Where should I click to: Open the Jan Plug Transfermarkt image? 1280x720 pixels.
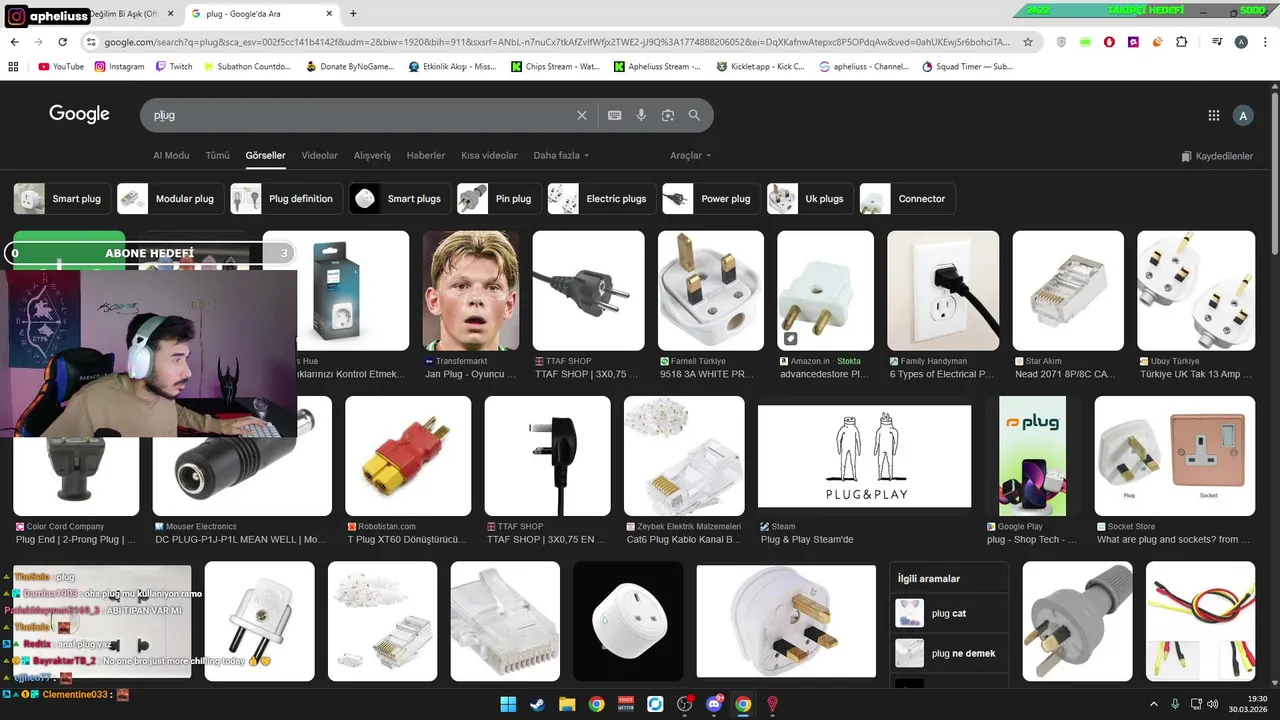point(471,290)
